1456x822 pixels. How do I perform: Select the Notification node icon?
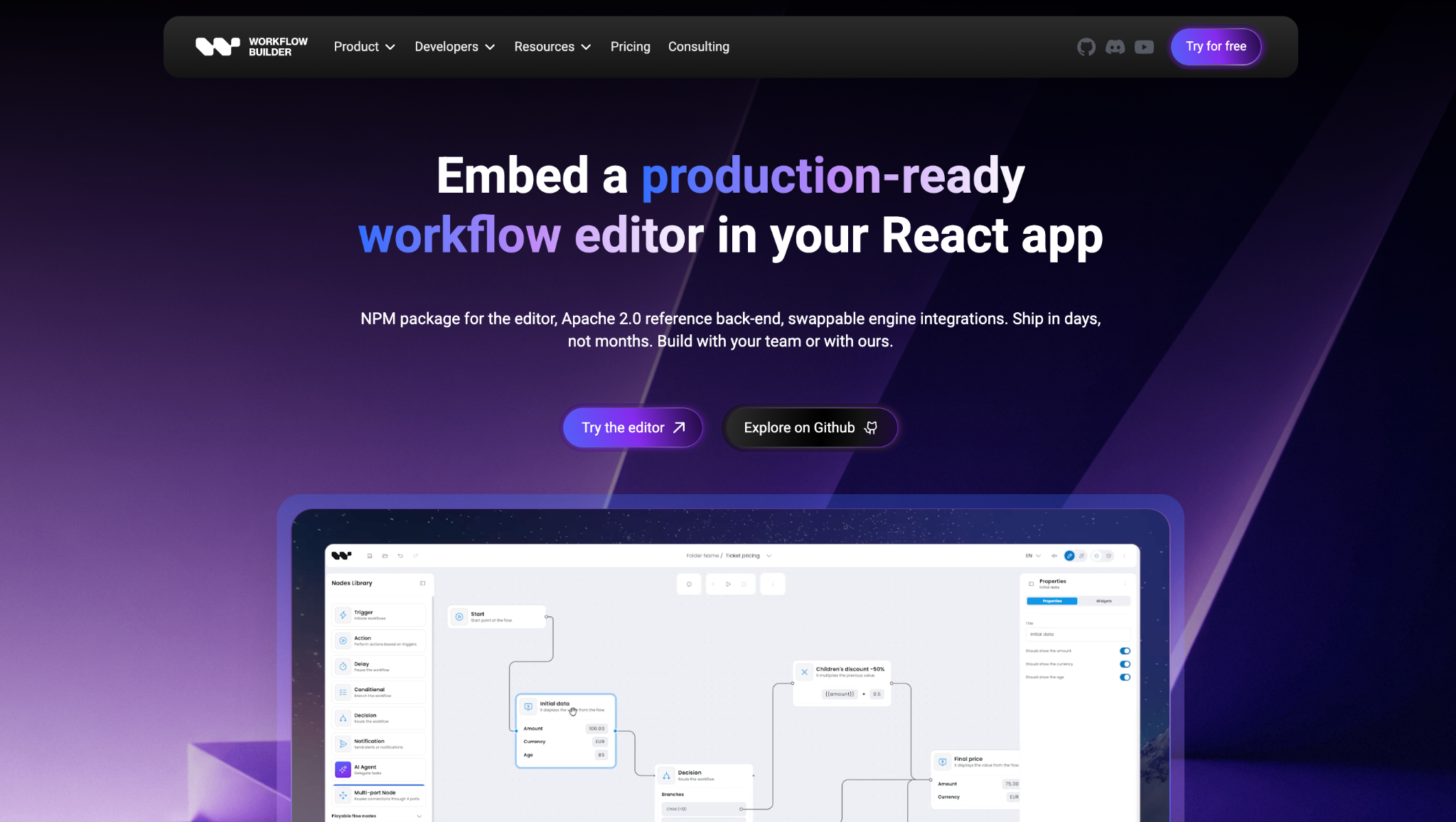(343, 744)
